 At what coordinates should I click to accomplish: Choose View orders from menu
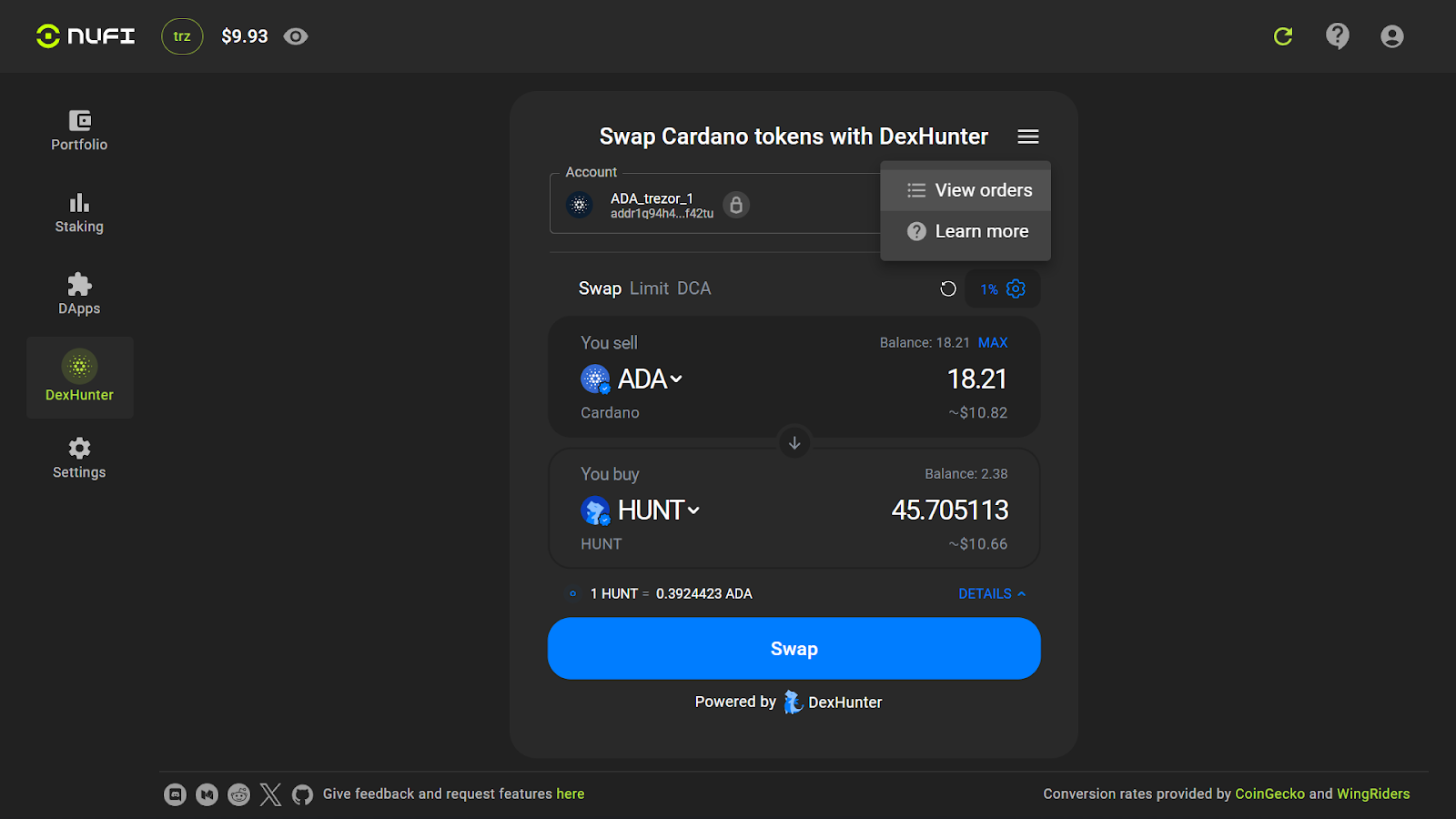pos(966,190)
